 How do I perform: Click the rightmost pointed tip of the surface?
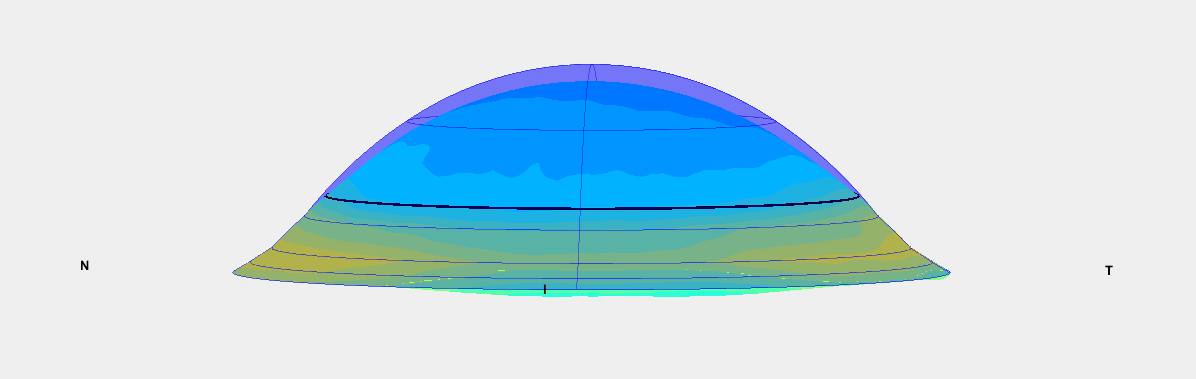[x=948, y=272]
